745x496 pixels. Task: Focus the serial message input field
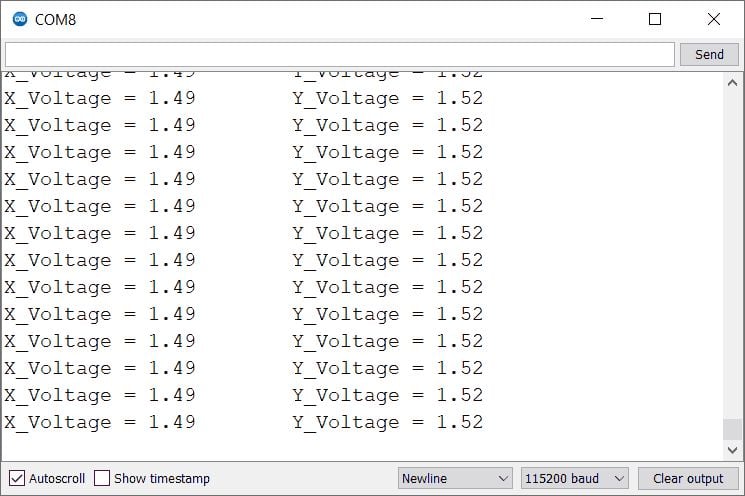point(340,54)
